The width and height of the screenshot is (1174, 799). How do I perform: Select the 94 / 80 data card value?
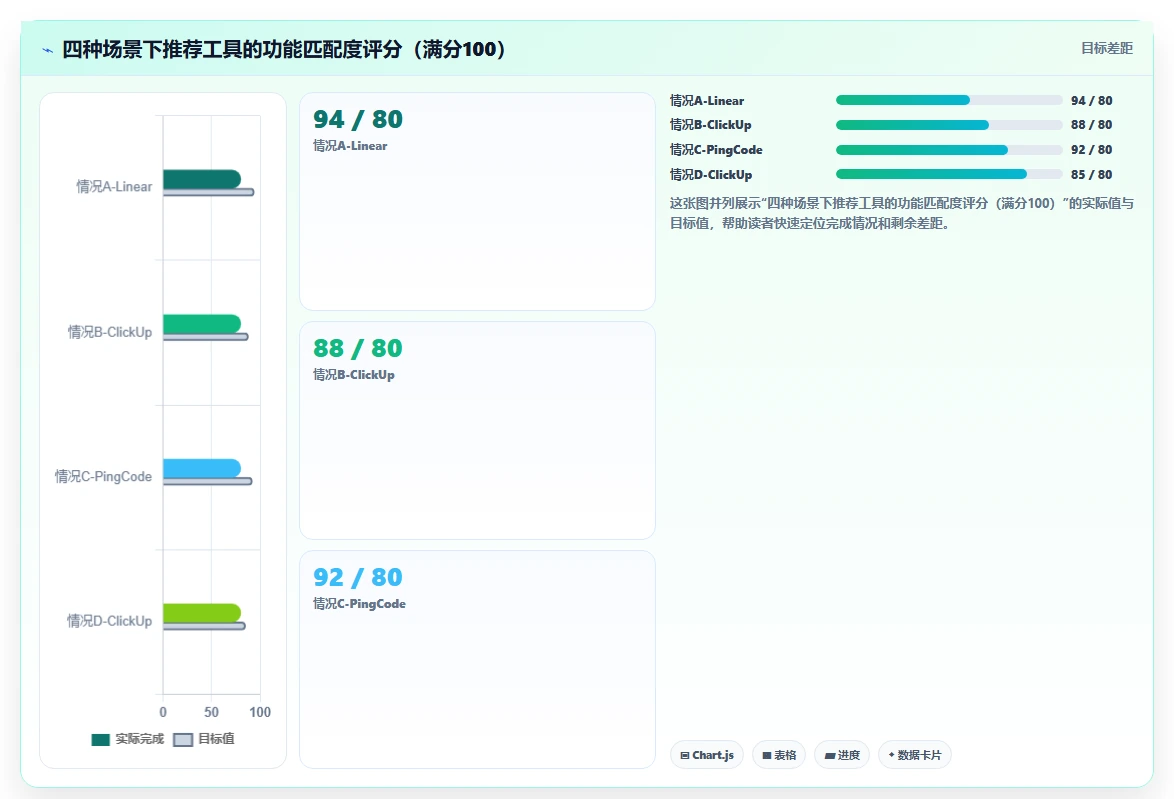[358, 119]
